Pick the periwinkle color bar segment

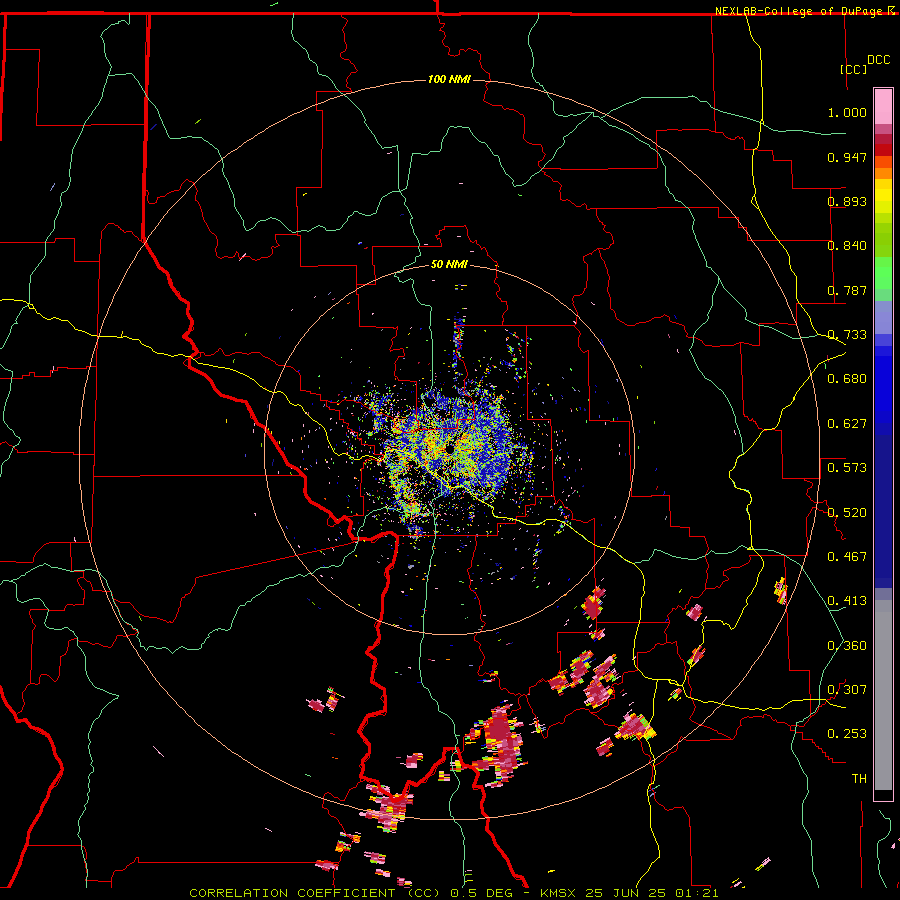(x=883, y=317)
